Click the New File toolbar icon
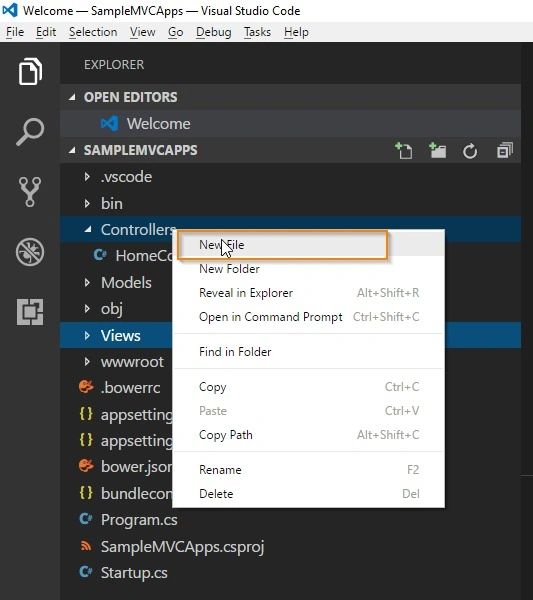533x600 pixels. [404, 150]
